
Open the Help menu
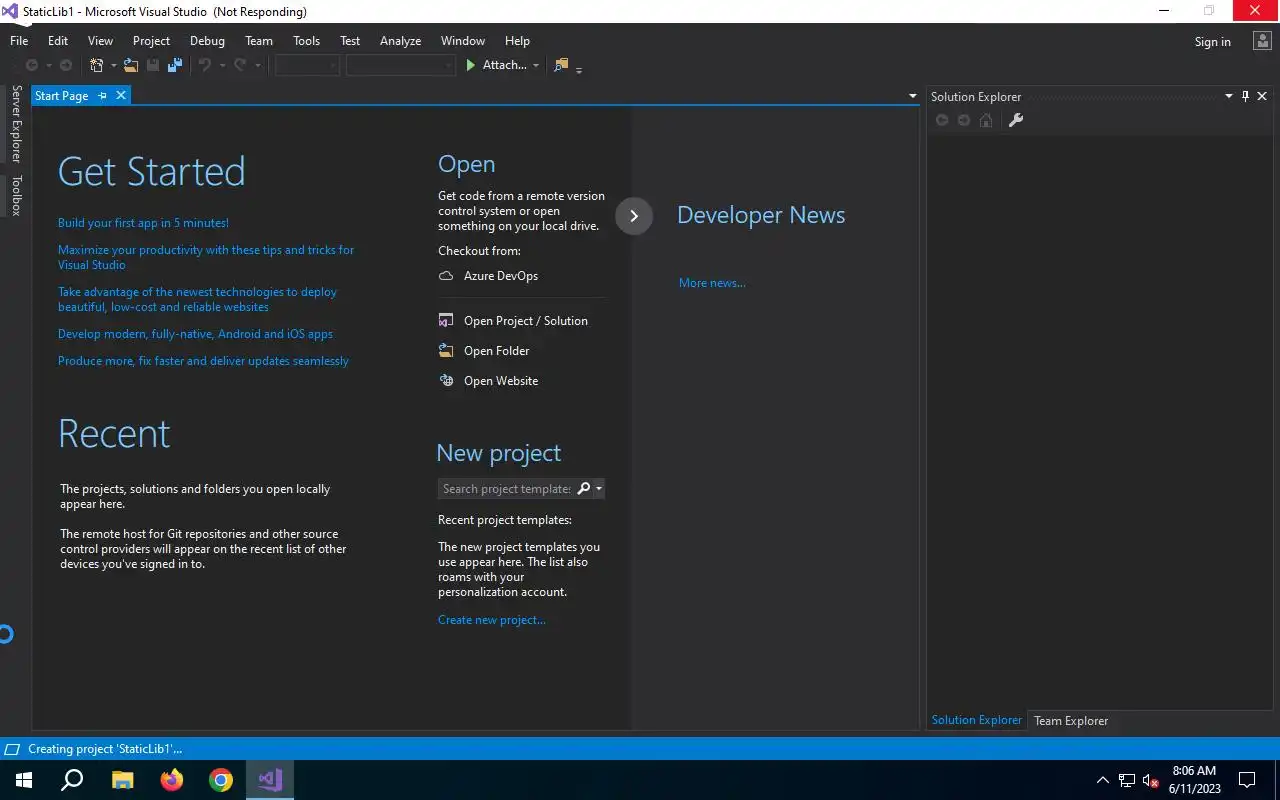(x=517, y=41)
